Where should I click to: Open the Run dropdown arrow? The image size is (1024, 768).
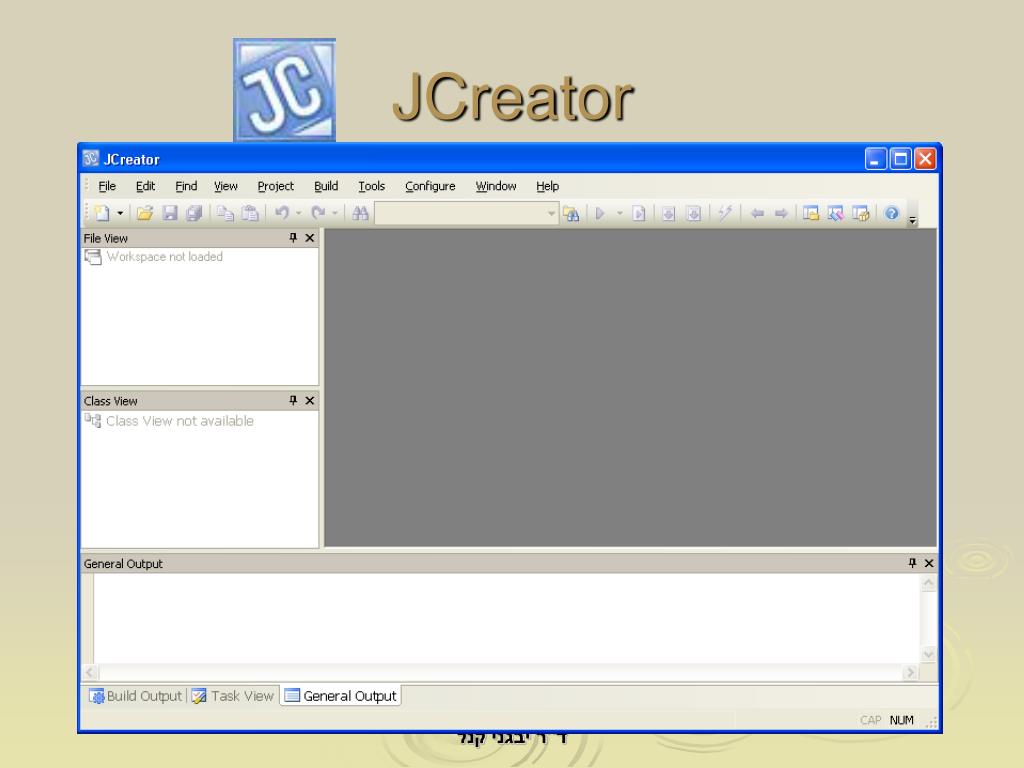(x=620, y=213)
